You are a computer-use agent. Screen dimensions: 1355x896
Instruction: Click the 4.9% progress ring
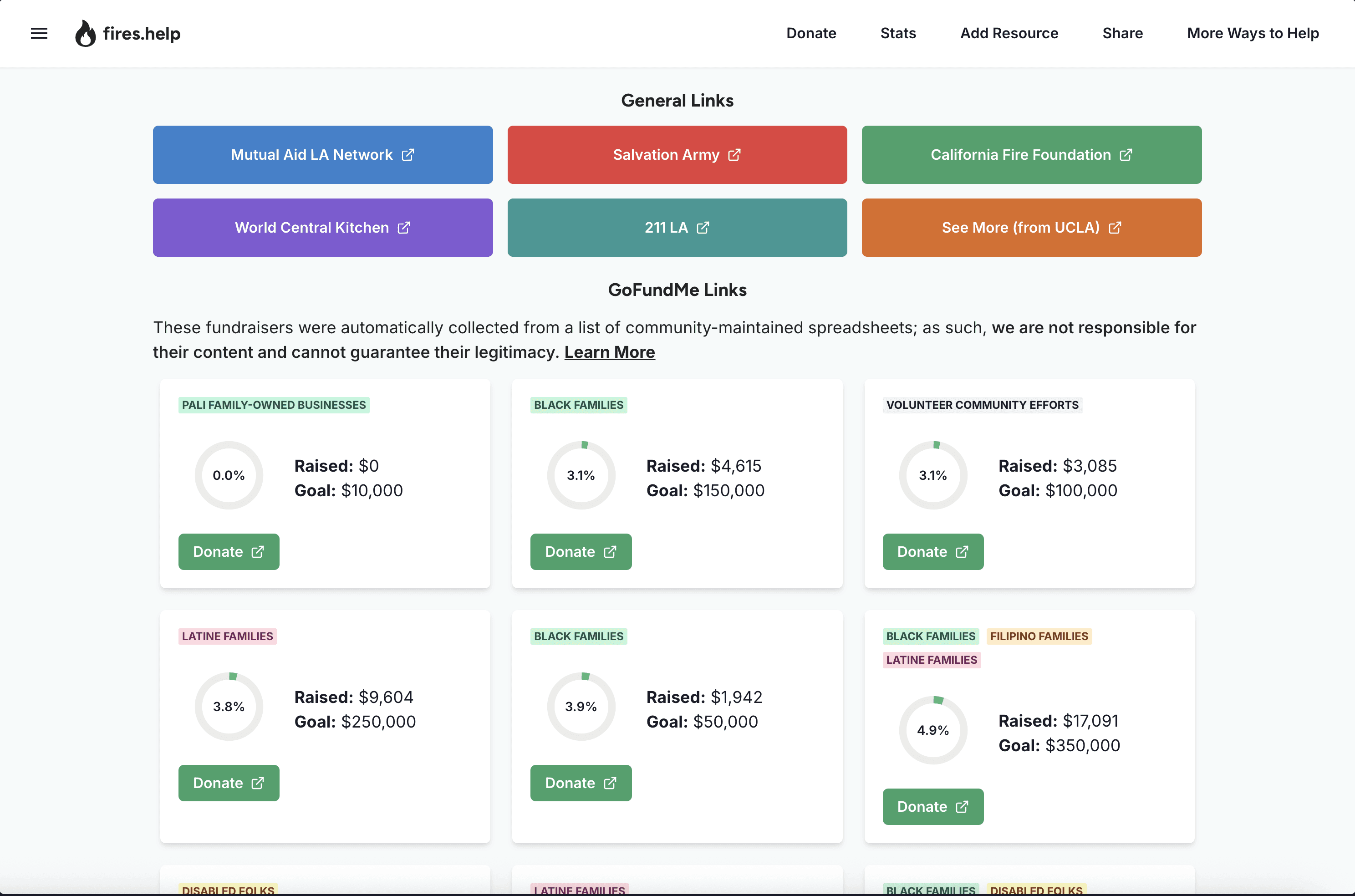[932, 730]
